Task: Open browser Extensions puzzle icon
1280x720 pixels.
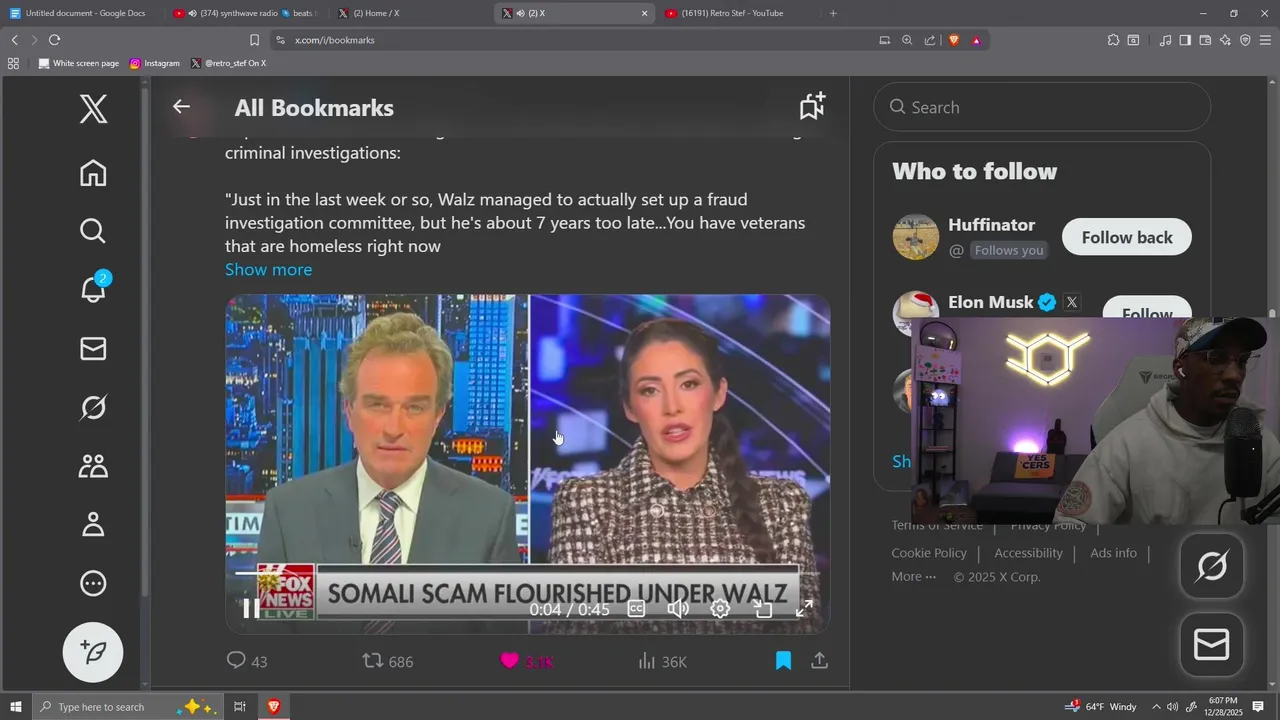Action: coord(1113,40)
